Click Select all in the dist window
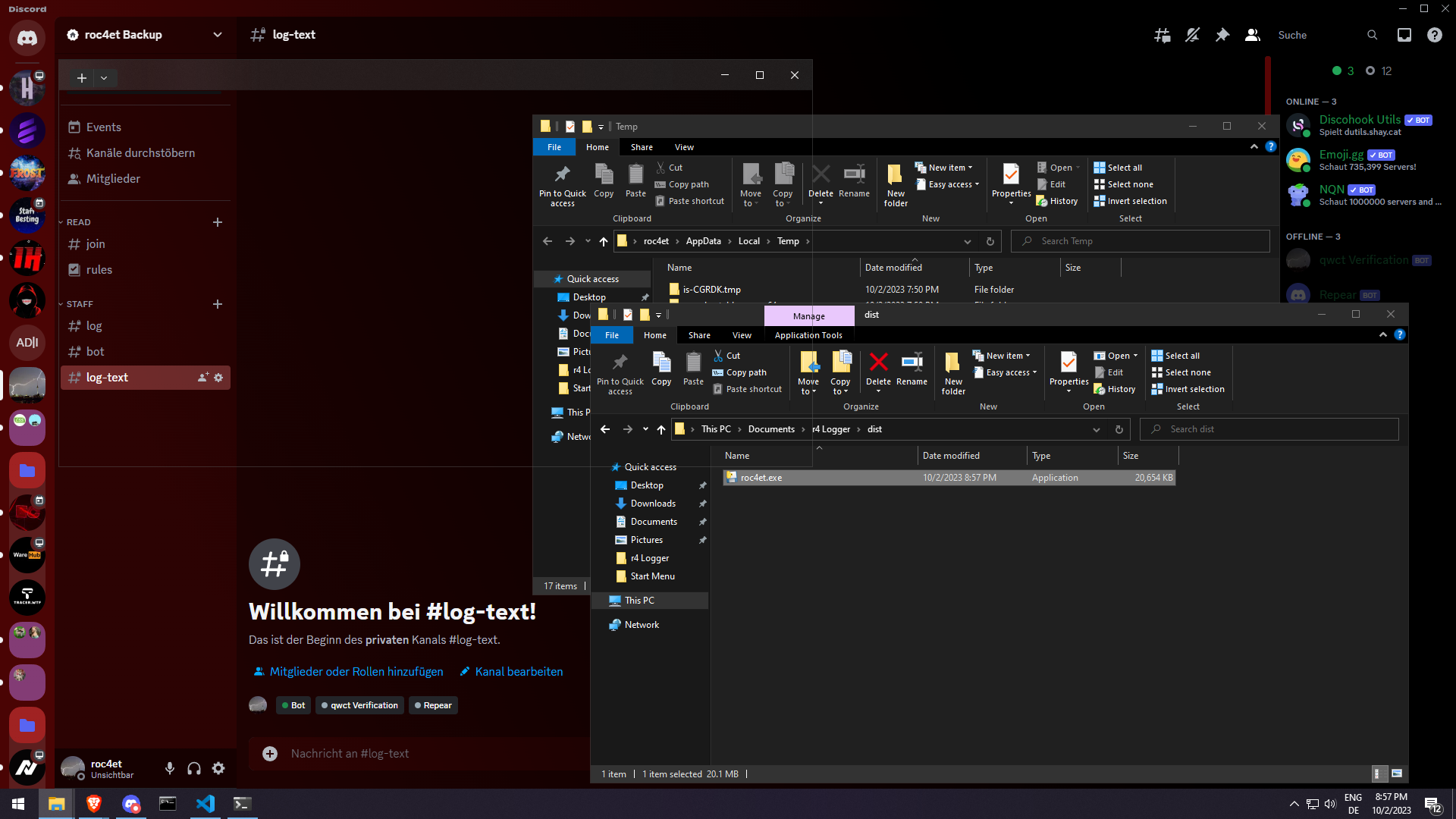The height and width of the screenshot is (819, 1456). pyautogui.click(x=1175, y=356)
